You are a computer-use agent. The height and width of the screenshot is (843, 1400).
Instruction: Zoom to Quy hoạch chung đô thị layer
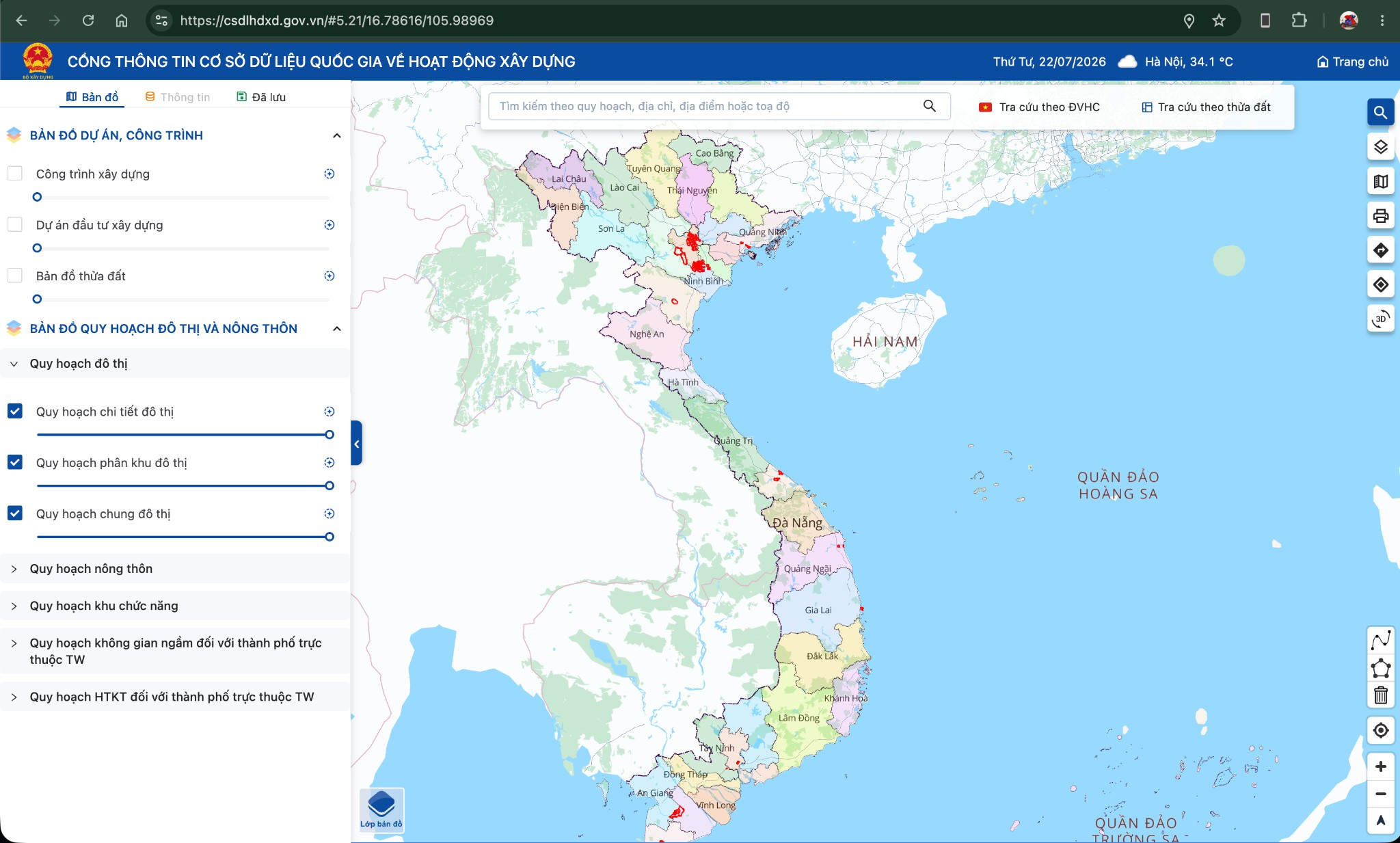[x=329, y=513]
